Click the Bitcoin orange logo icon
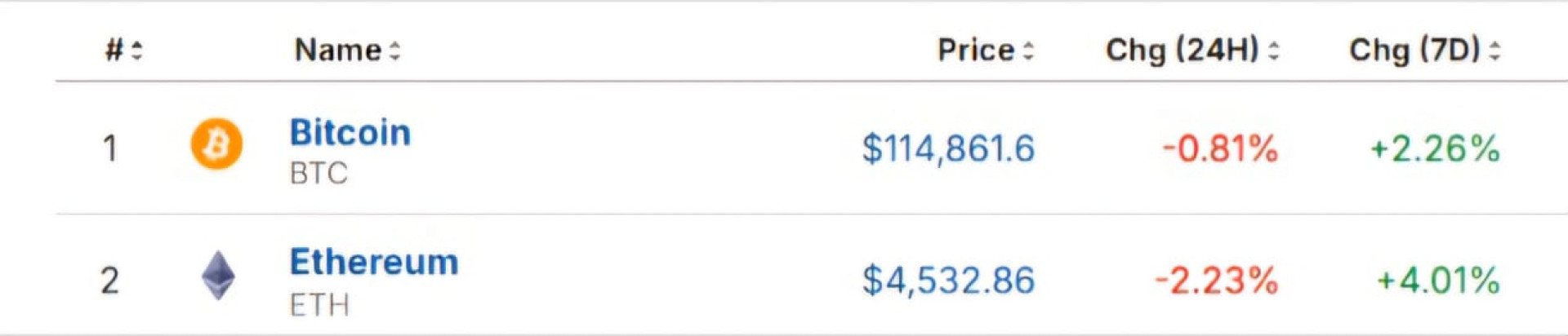This screenshot has height=336, width=1568. click(216, 144)
